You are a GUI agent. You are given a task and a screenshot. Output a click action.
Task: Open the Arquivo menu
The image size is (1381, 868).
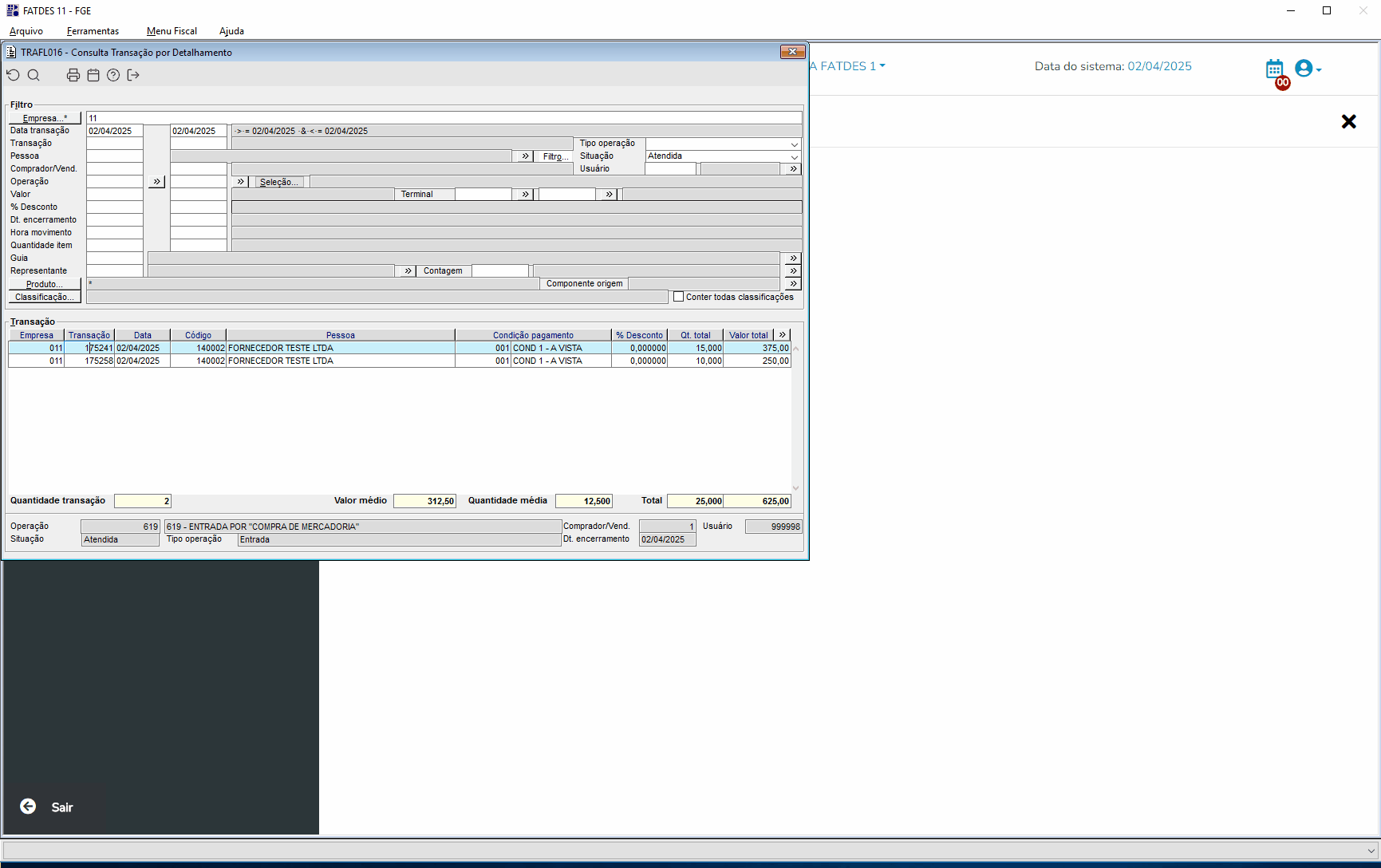26,31
